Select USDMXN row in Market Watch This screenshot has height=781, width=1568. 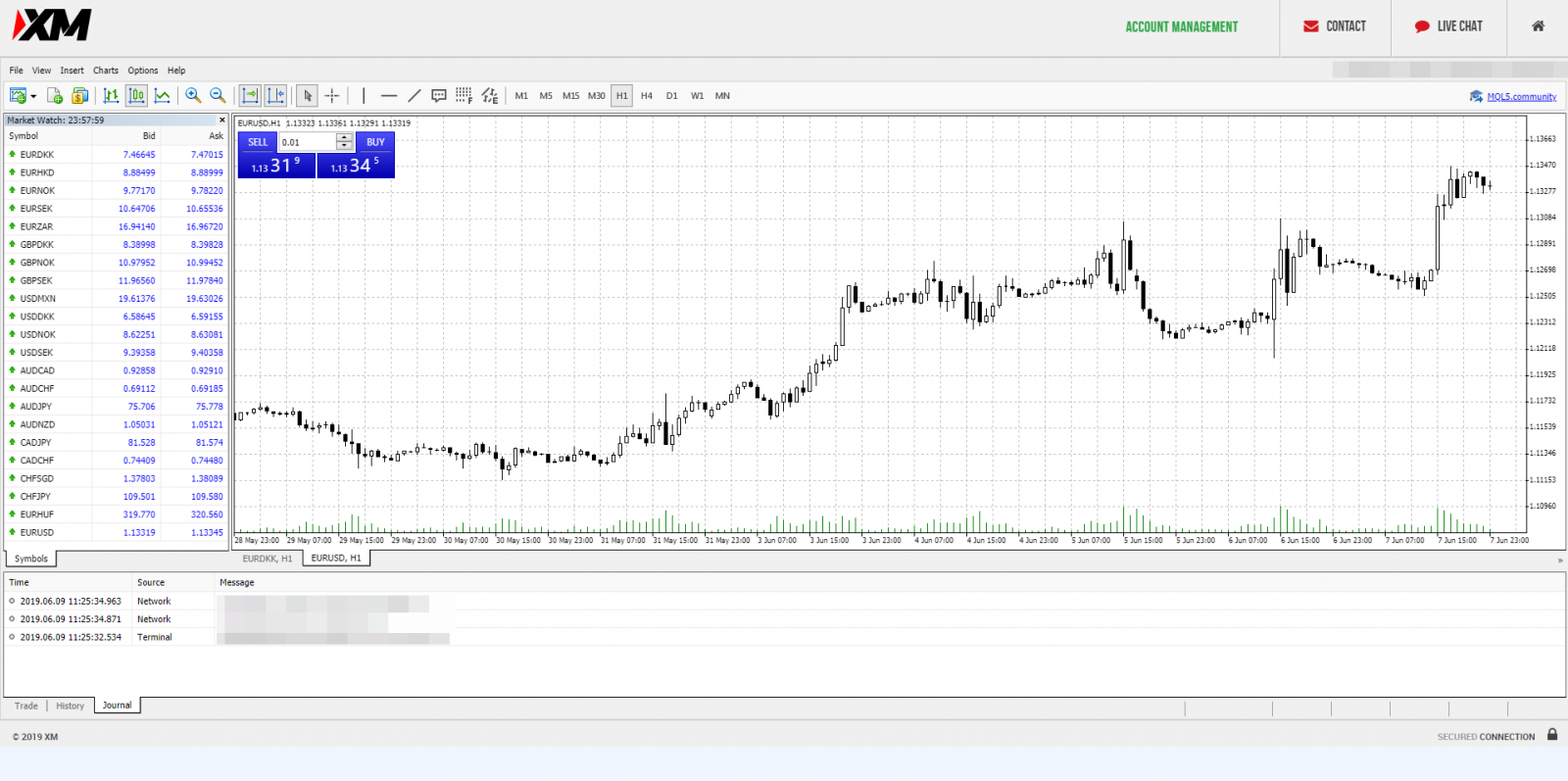(x=116, y=298)
